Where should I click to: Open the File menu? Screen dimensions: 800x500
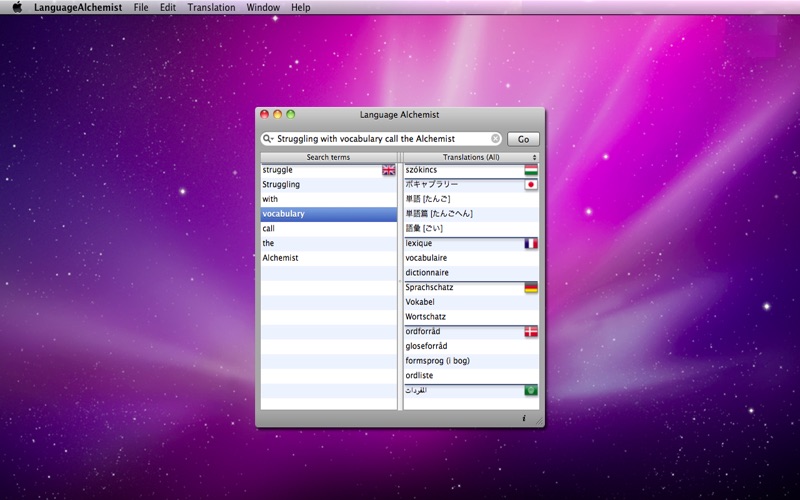141,7
